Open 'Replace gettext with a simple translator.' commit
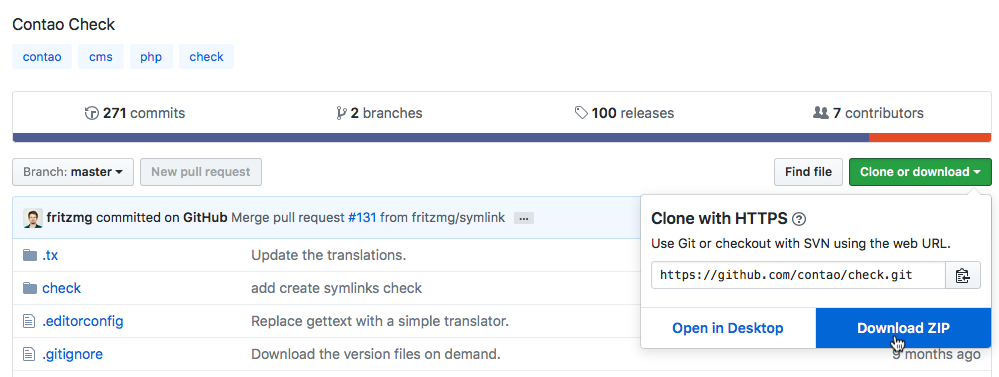The height and width of the screenshot is (377, 999). coord(380,321)
